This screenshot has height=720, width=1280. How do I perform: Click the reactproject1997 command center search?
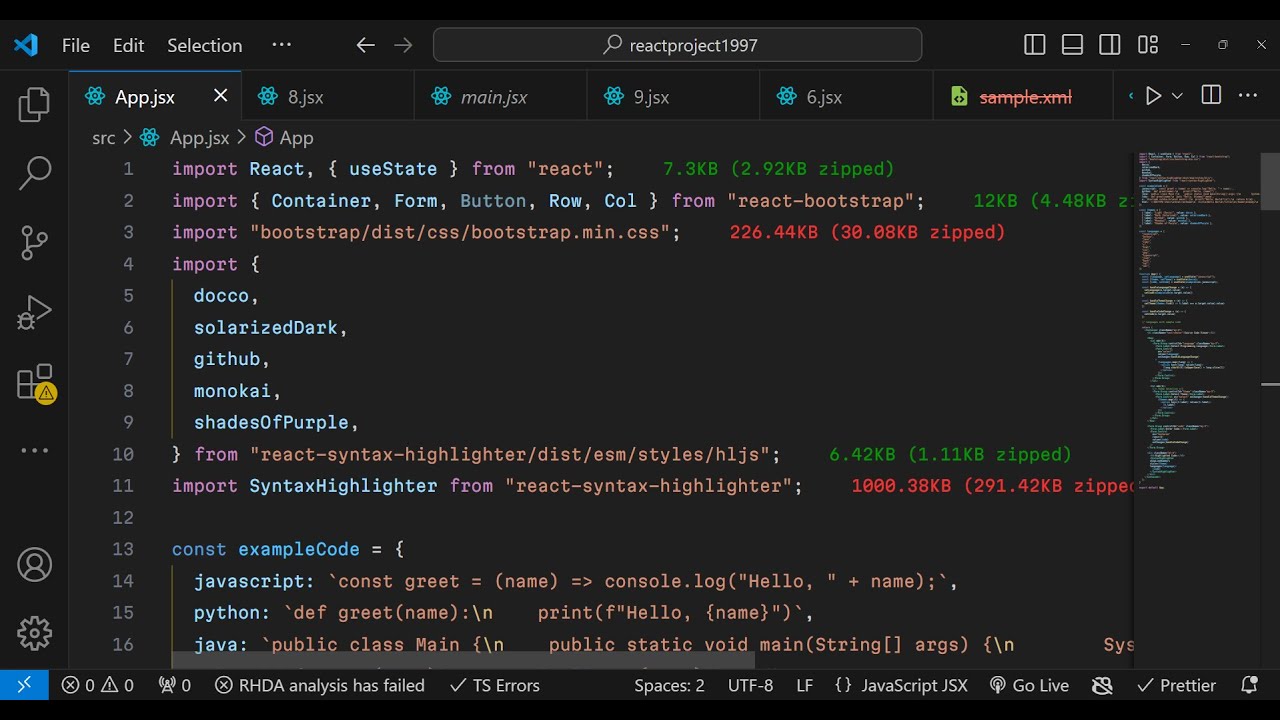pyautogui.click(x=677, y=45)
